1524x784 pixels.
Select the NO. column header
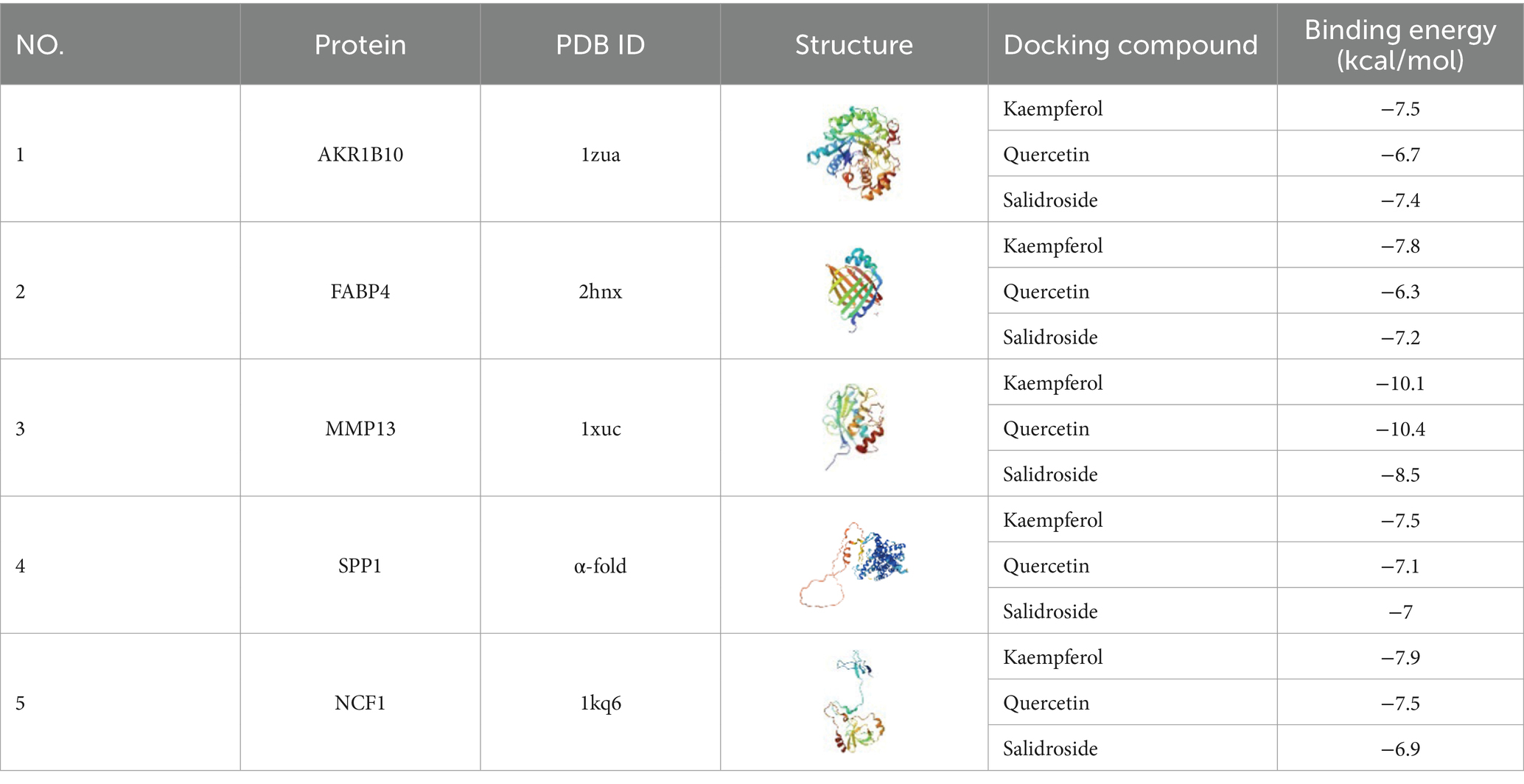pos(40,44)
